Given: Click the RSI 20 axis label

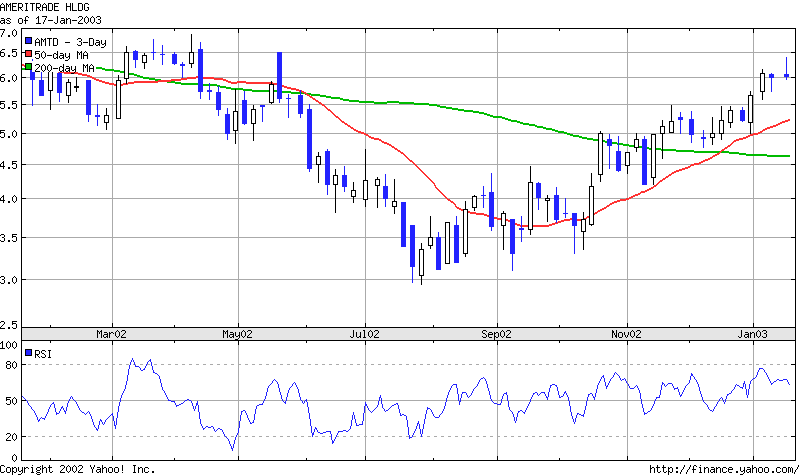Looking at the screenshot, I should [x=11, y=437].
